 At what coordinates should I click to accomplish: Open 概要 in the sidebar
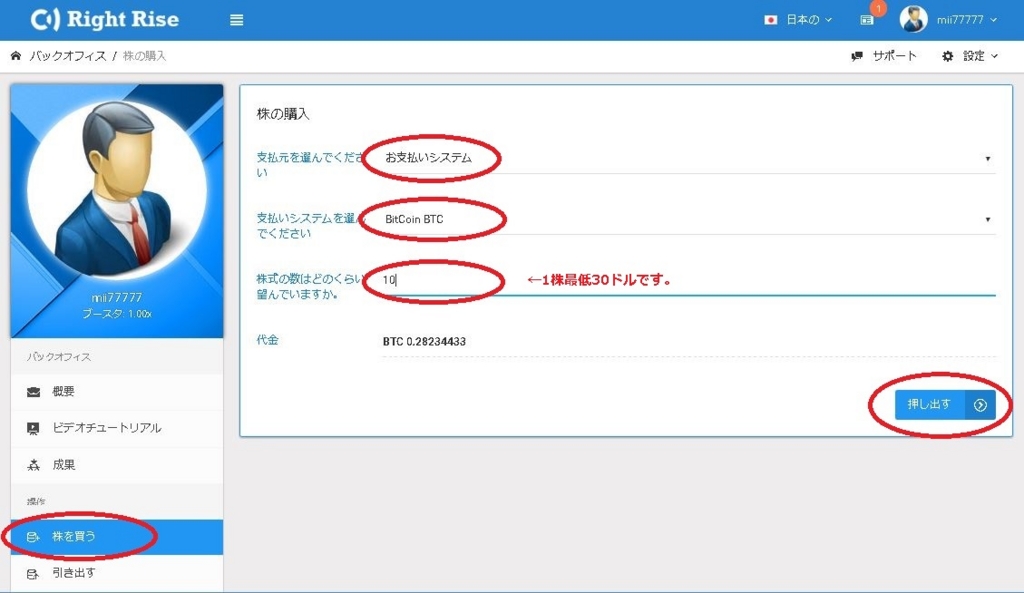tap(117, 392)
